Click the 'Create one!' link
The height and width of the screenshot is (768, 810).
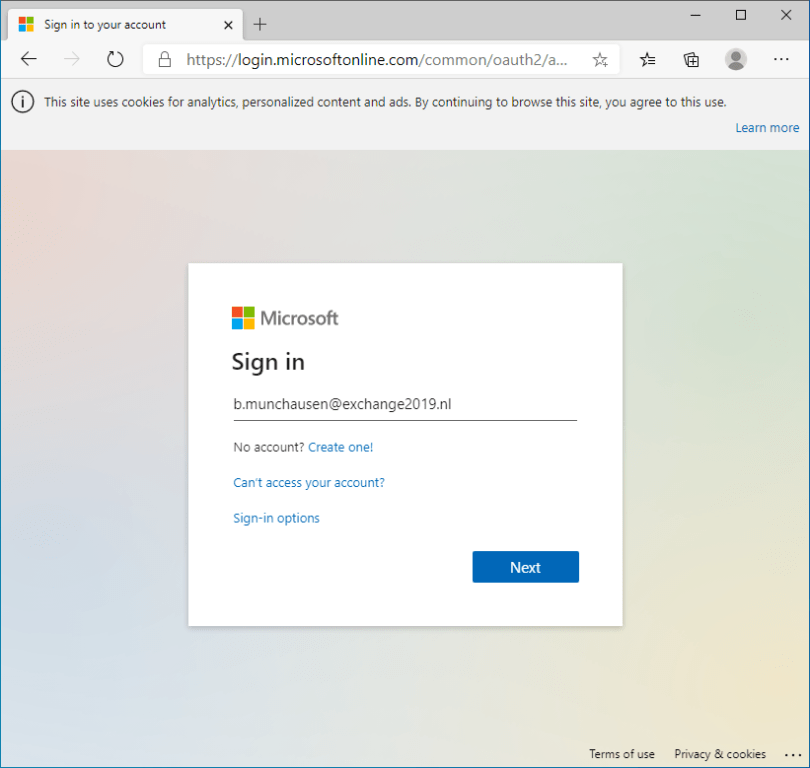click(x=340, y=447)
